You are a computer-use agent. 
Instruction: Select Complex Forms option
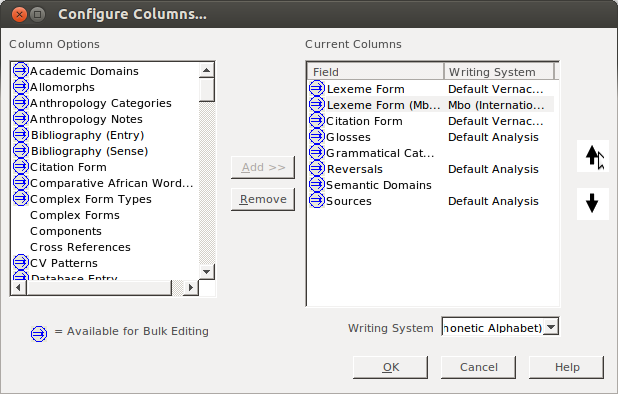(x=75, y=215)
